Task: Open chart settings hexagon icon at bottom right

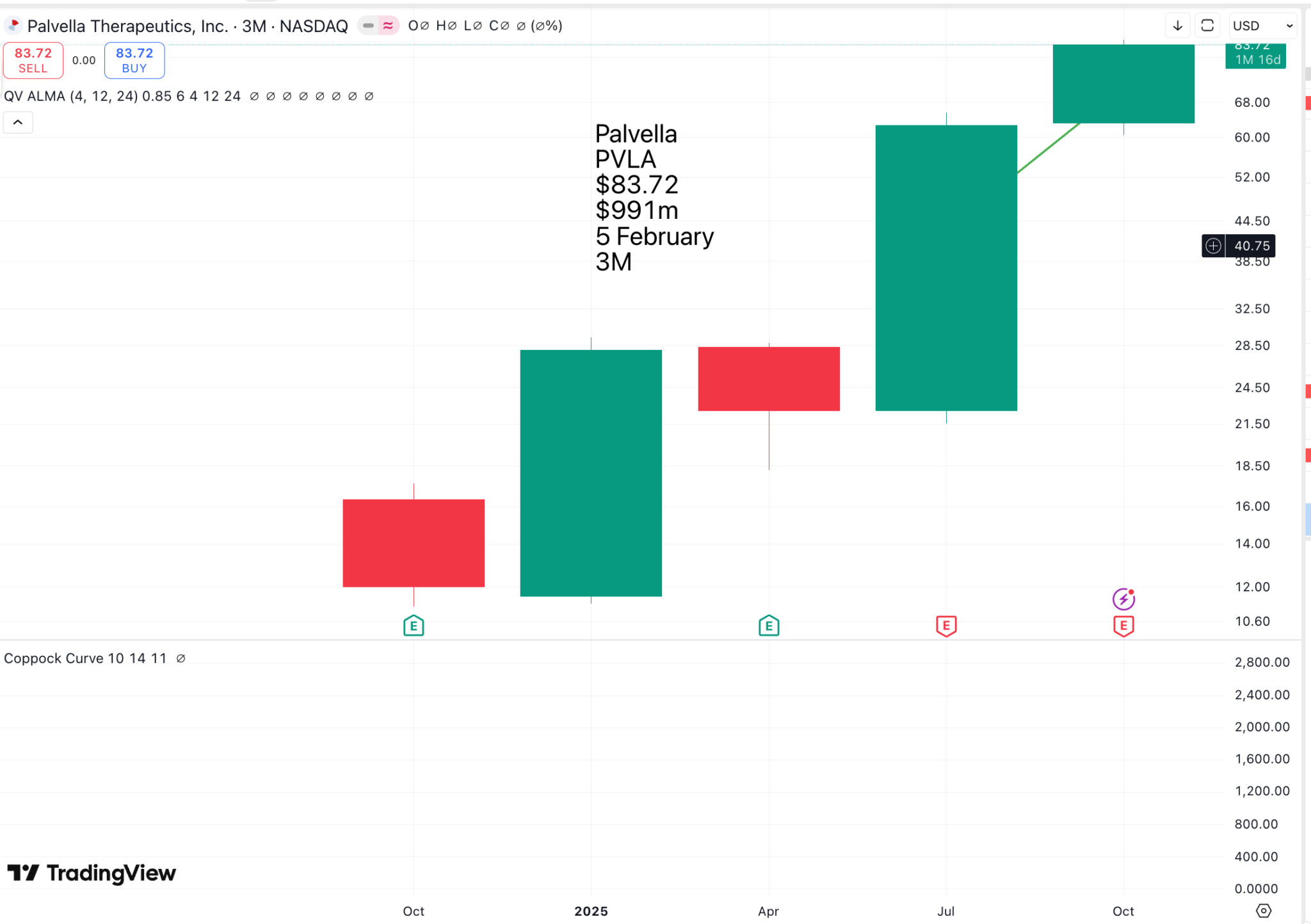Action: [1264, 911]
